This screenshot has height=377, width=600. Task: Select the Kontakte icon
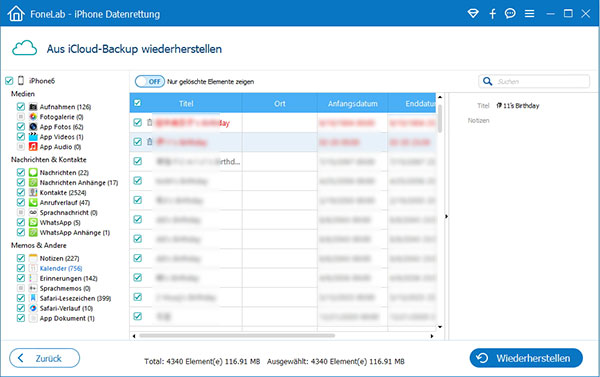(x=33, y=193)
